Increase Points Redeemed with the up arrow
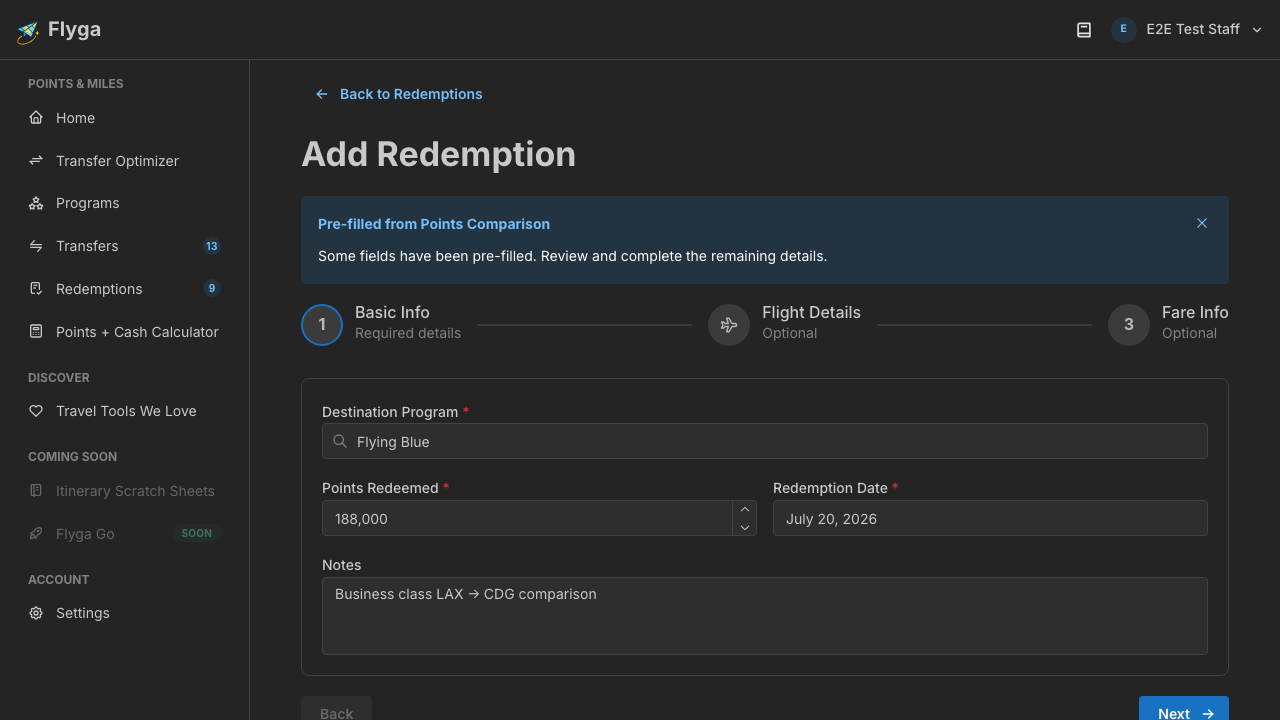The width and height of the screenshot is (1280, 720). pos(745,509)
